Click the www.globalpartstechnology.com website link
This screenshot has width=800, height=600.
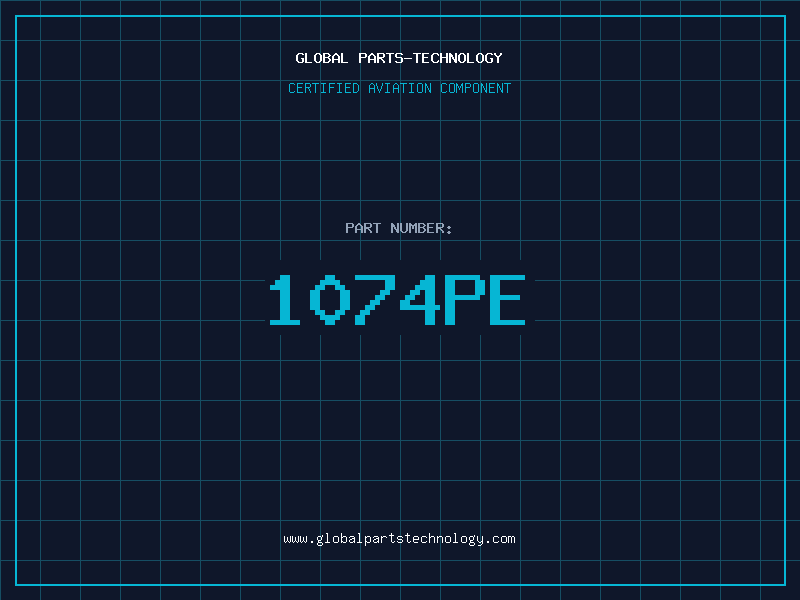(399, 539)
